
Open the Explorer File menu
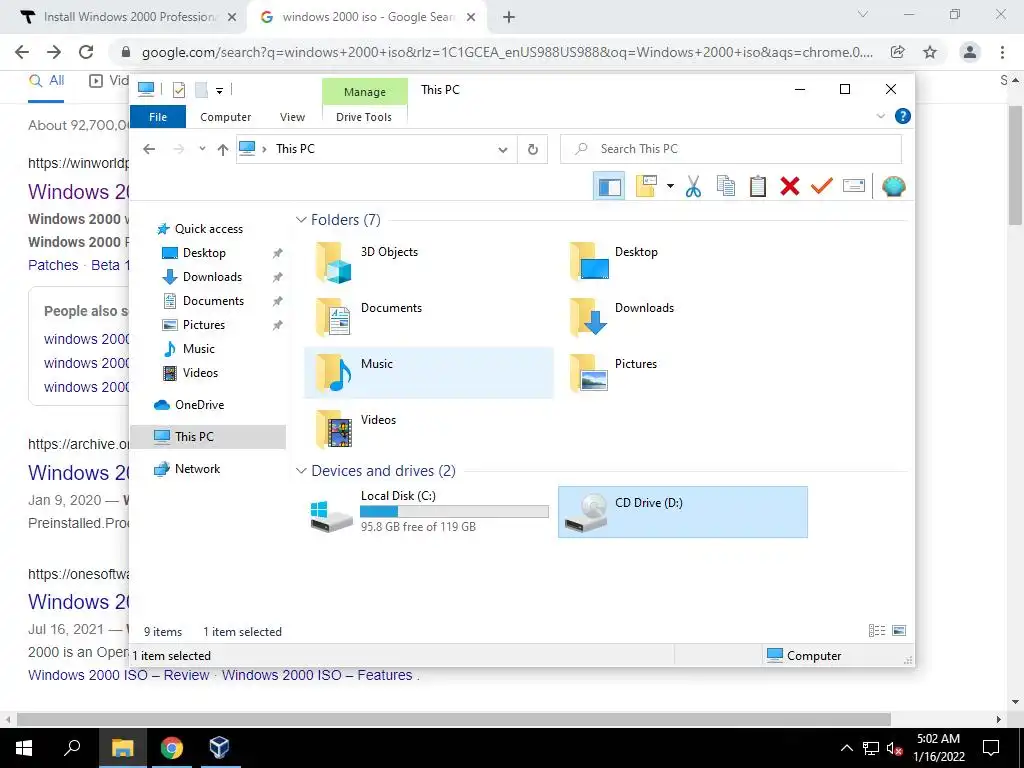158,117
